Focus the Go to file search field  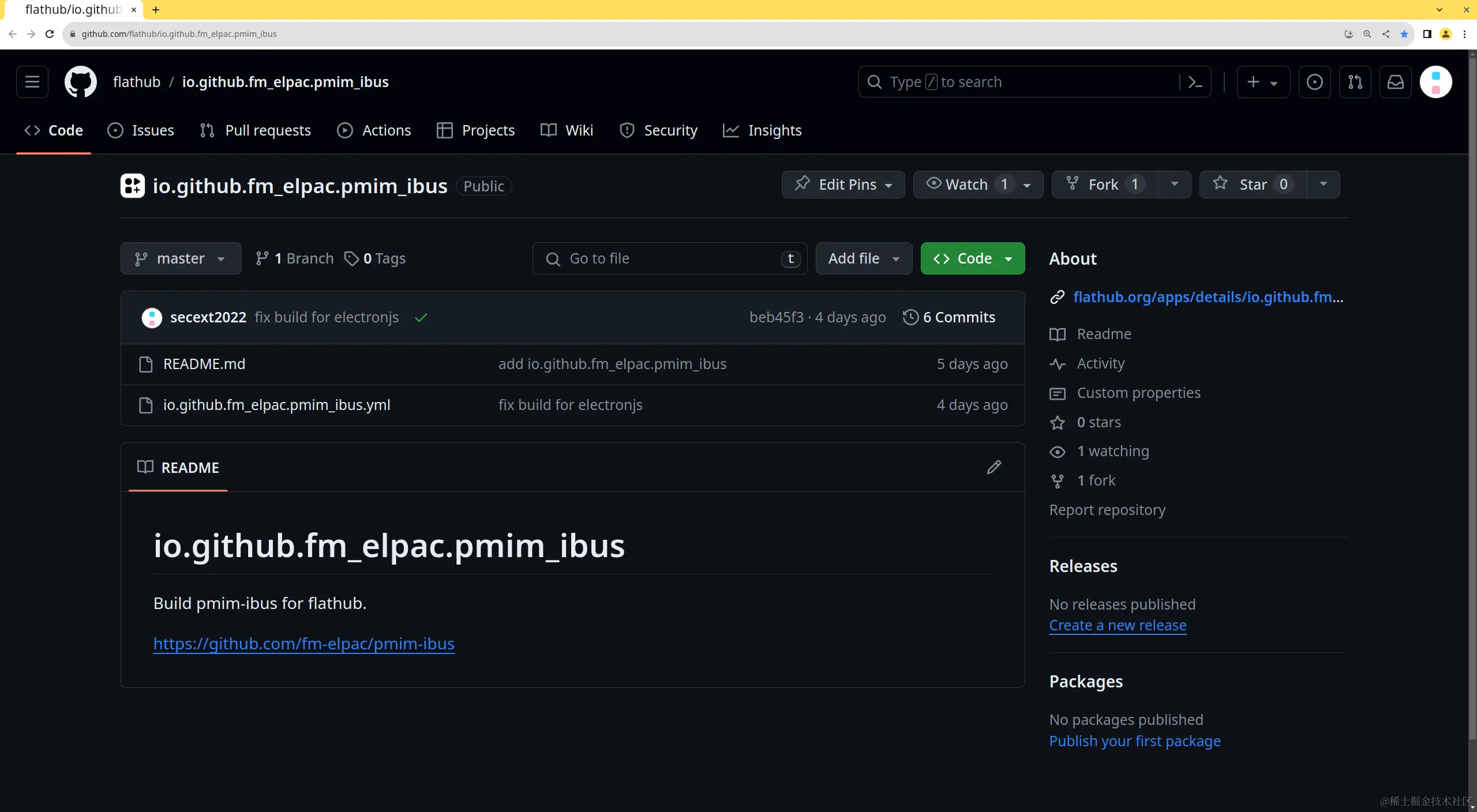pos(669,258)
